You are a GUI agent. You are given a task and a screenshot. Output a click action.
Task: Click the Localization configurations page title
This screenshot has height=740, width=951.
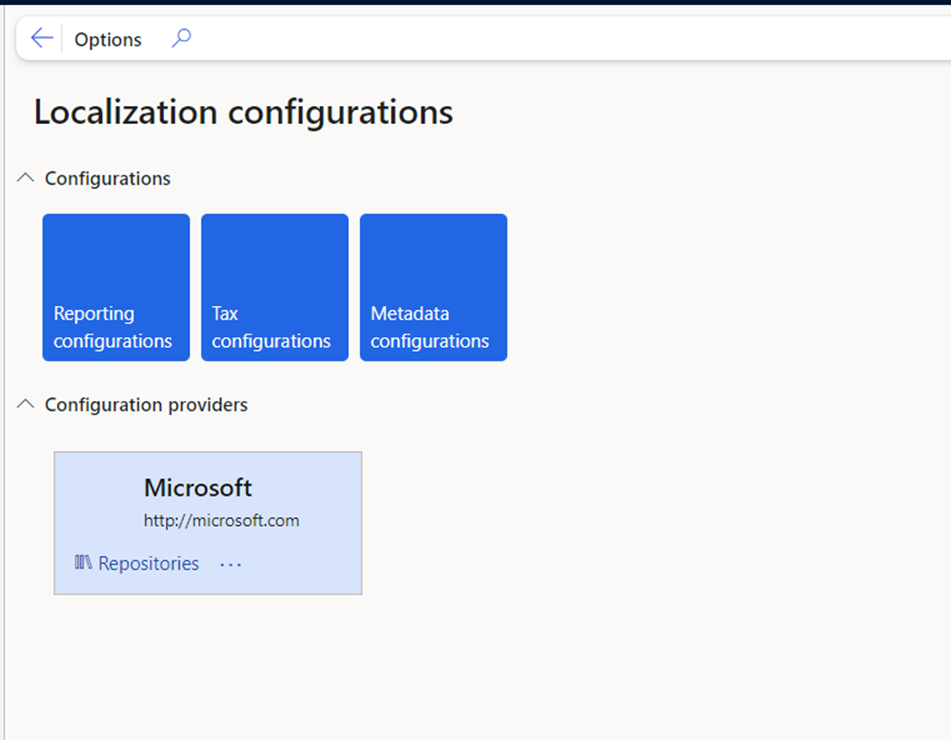(243, 112)
